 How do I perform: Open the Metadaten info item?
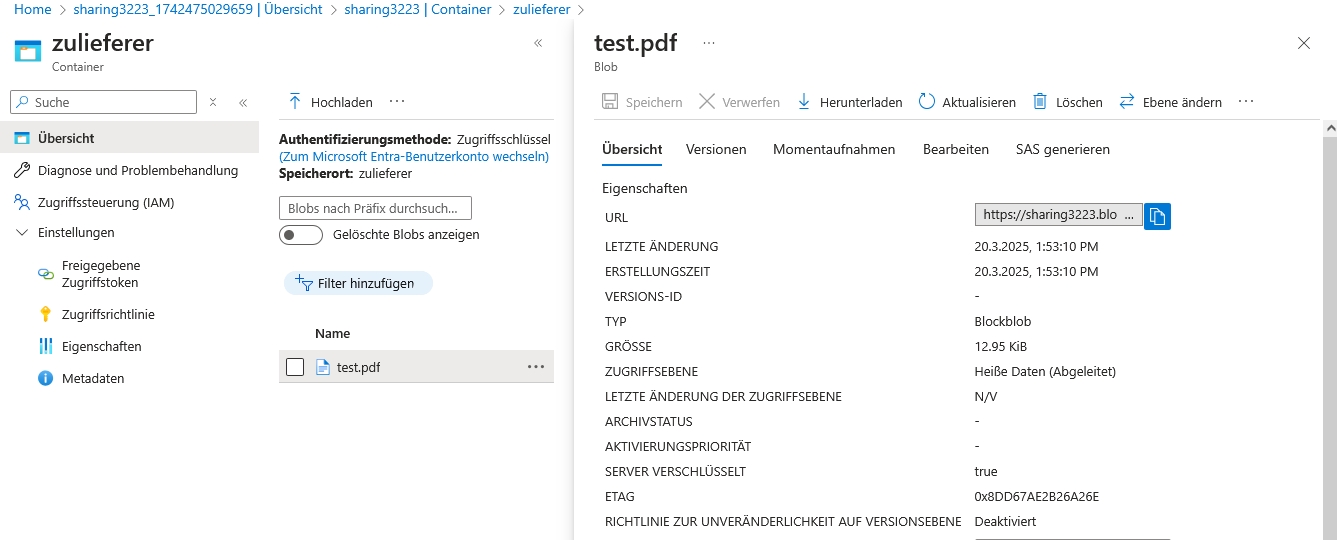(x=93, y=379)
